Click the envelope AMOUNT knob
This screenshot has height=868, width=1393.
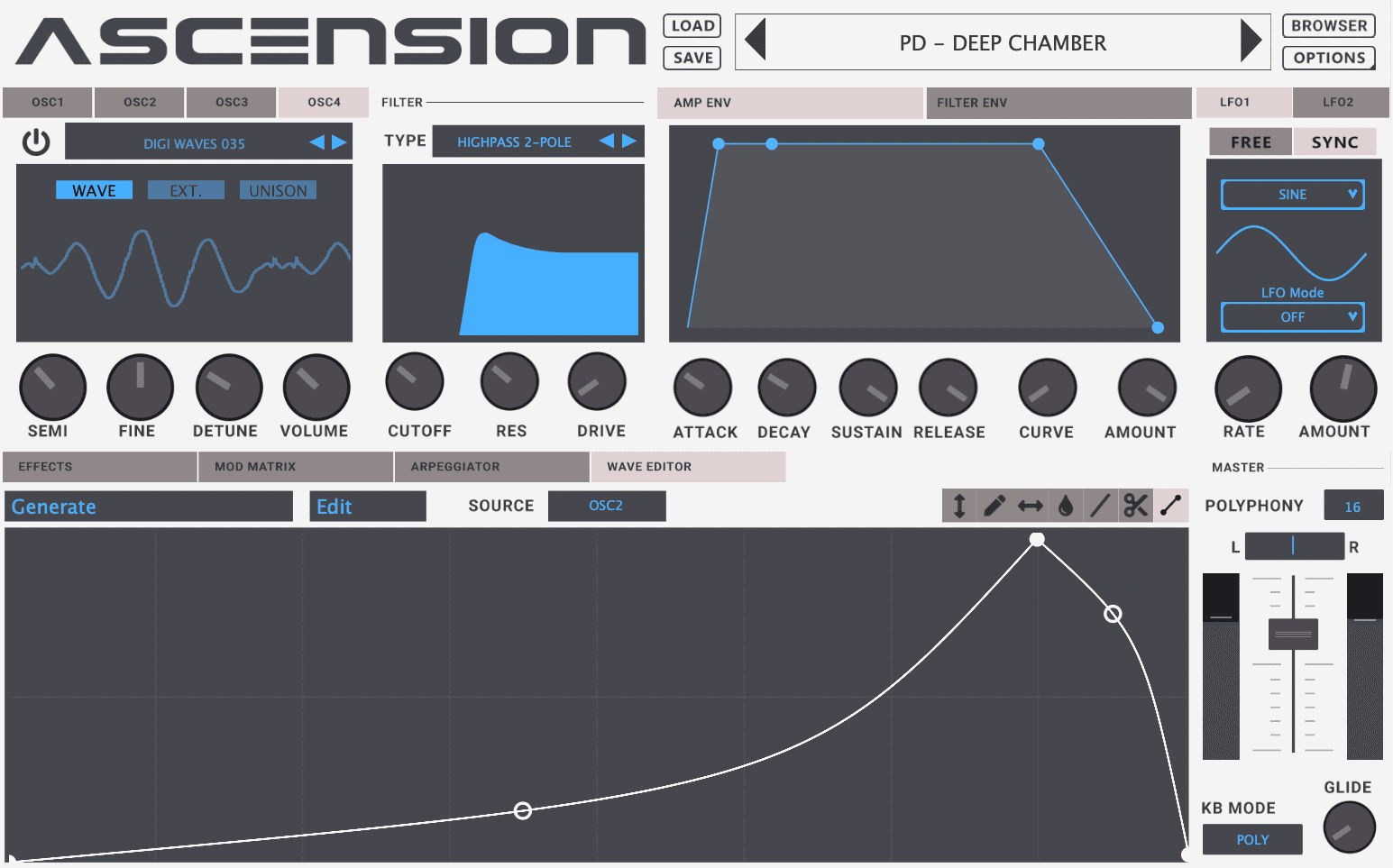tap(1147, 388)
